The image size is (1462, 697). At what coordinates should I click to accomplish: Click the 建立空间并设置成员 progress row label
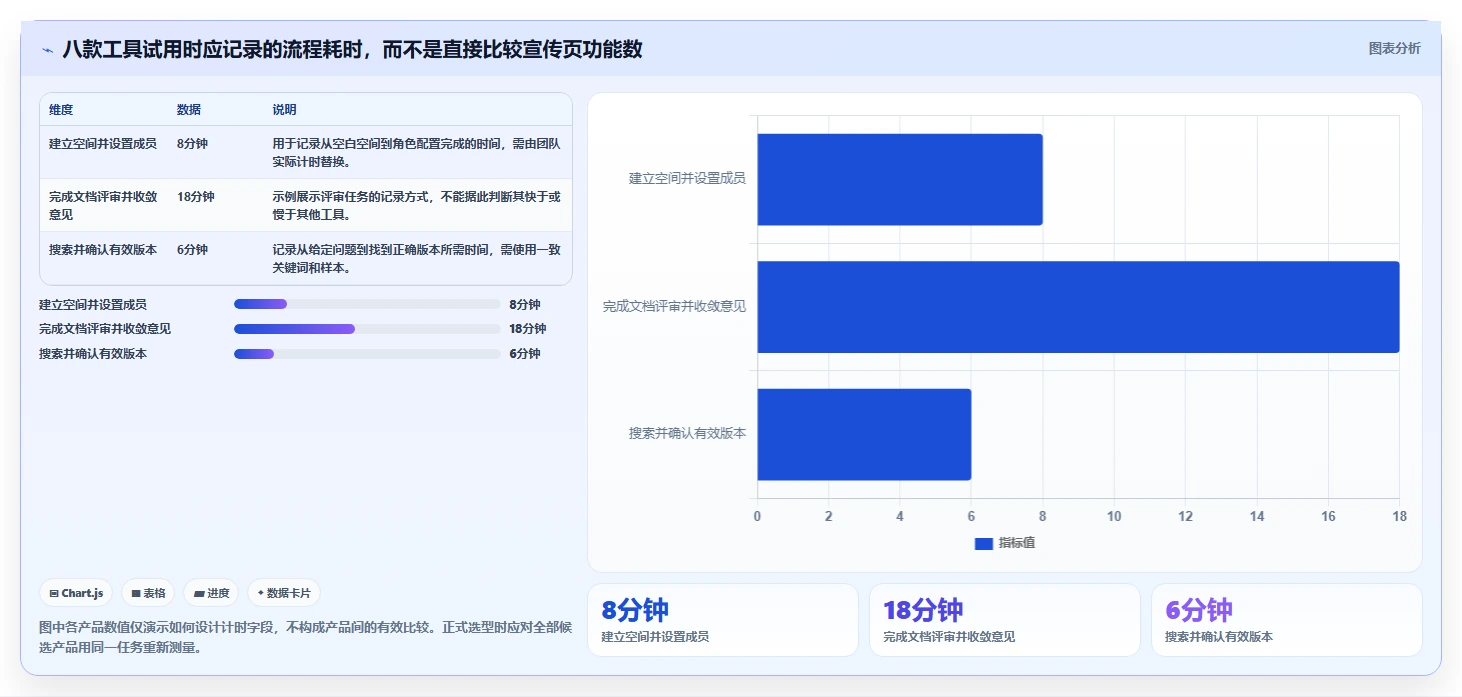[93, 305]
